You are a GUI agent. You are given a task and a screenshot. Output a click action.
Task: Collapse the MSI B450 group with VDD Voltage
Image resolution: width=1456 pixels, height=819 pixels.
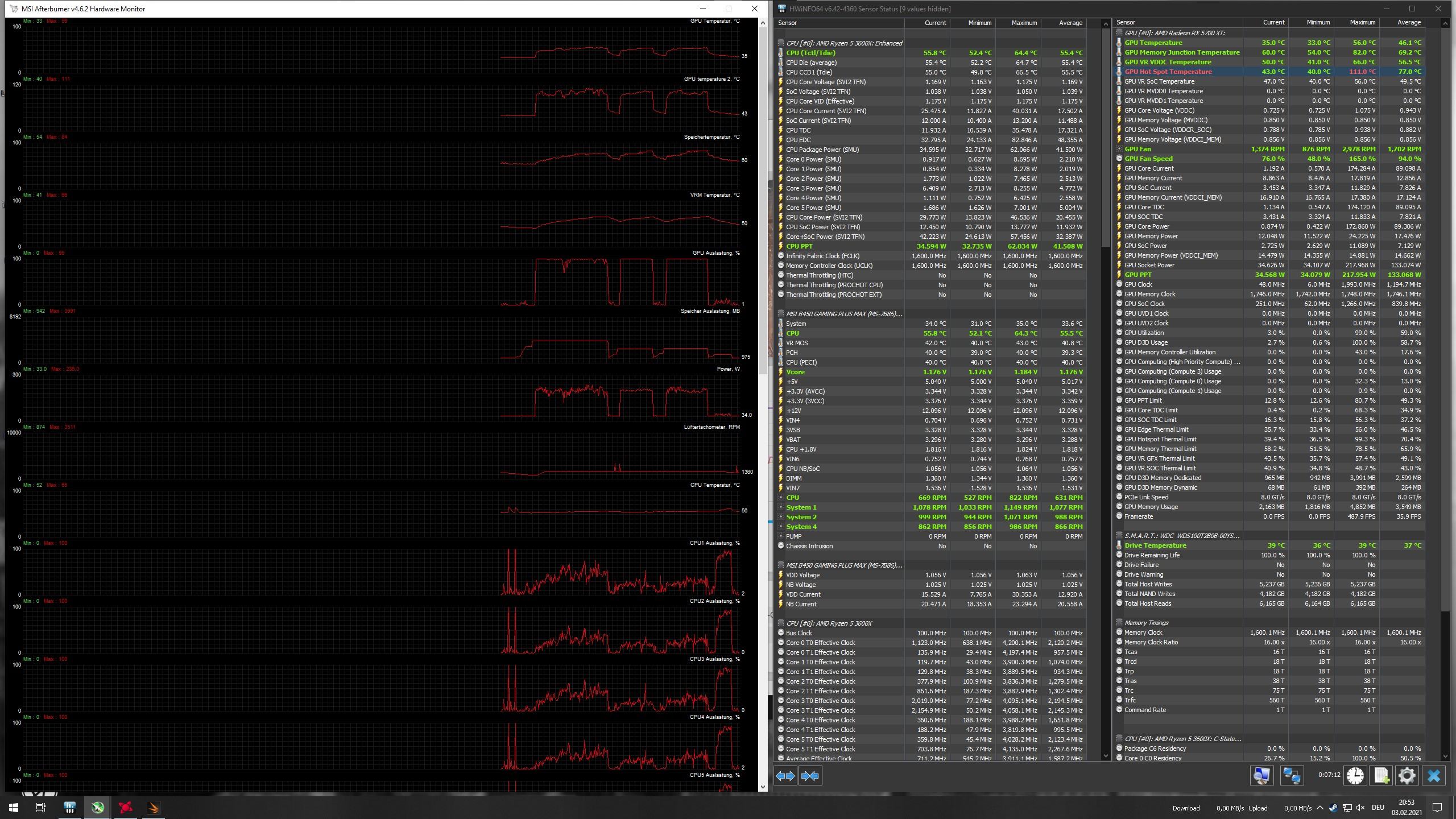coord(781,565)
